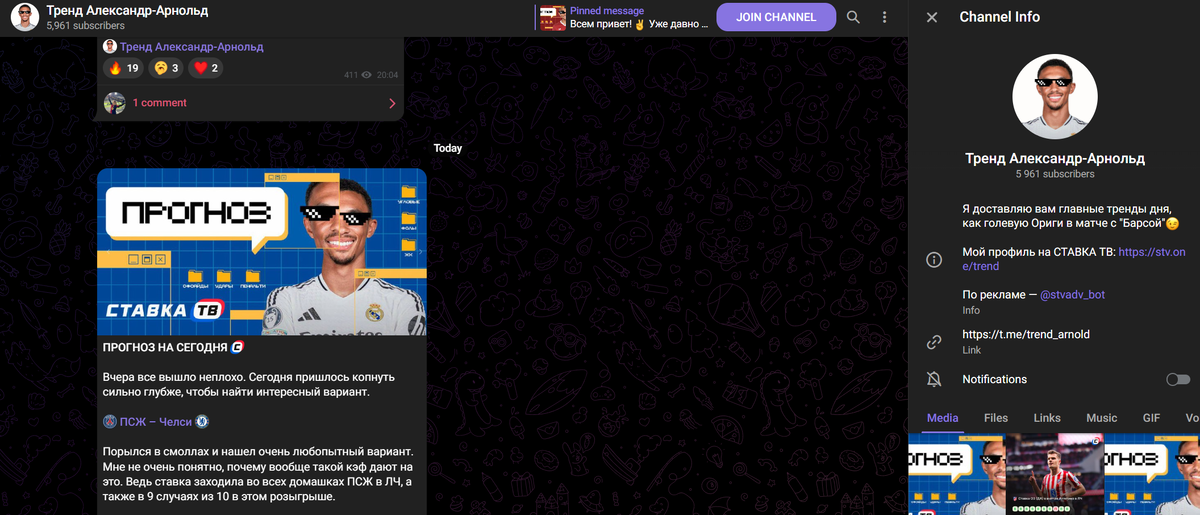Close the Channel Info panel

click(x=932, y=17)
